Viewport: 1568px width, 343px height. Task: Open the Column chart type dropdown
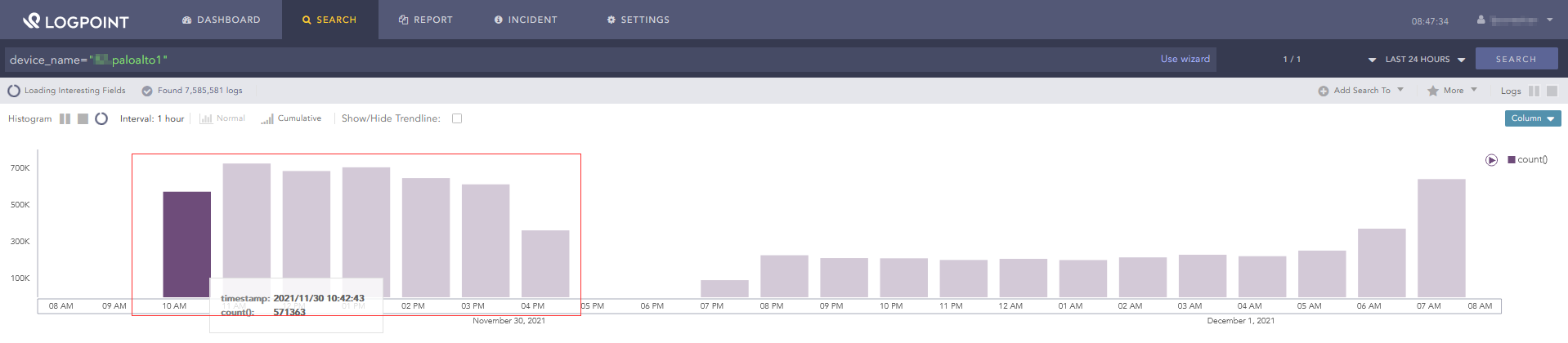(1532, 118)
